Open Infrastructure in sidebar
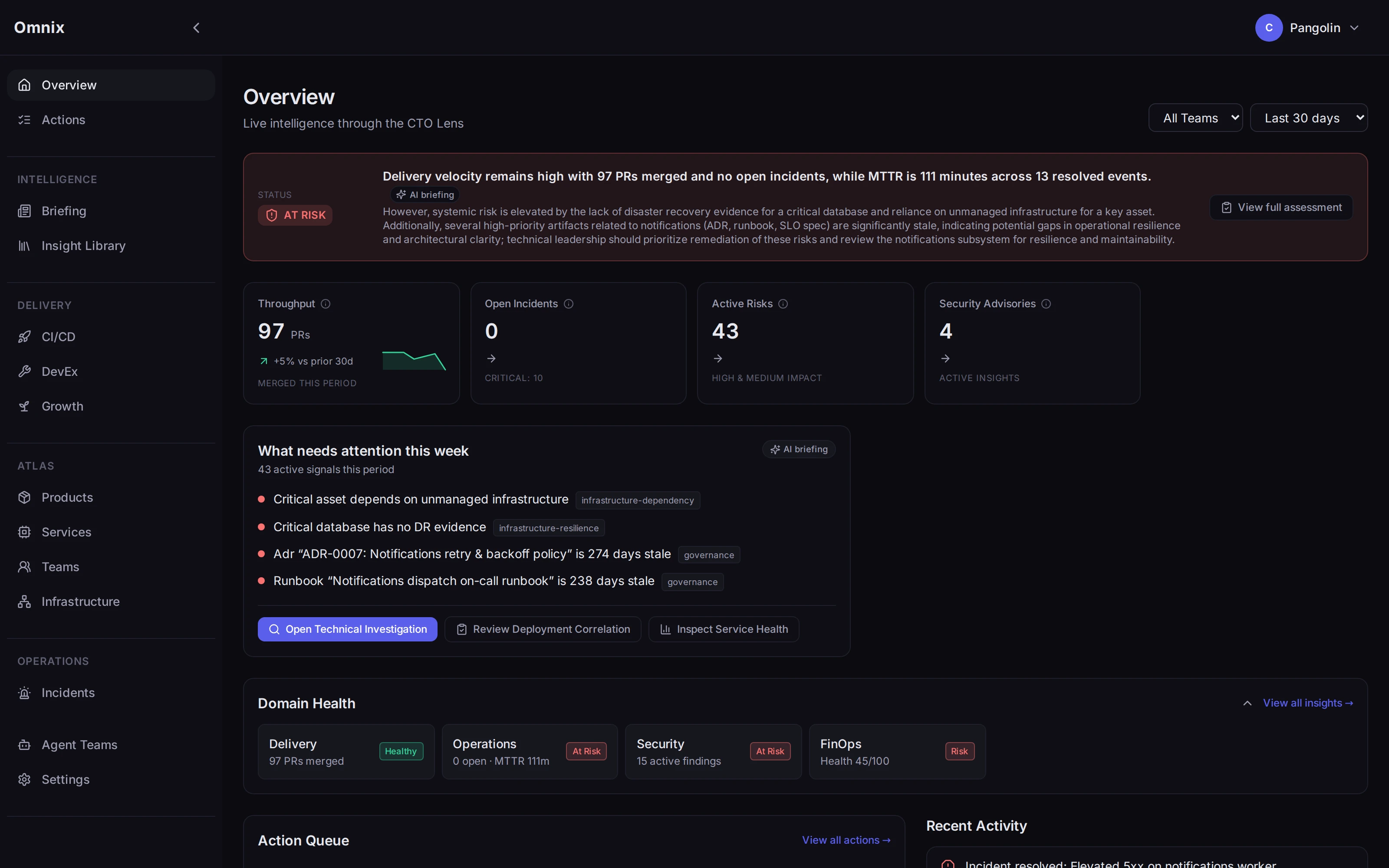 111,601
